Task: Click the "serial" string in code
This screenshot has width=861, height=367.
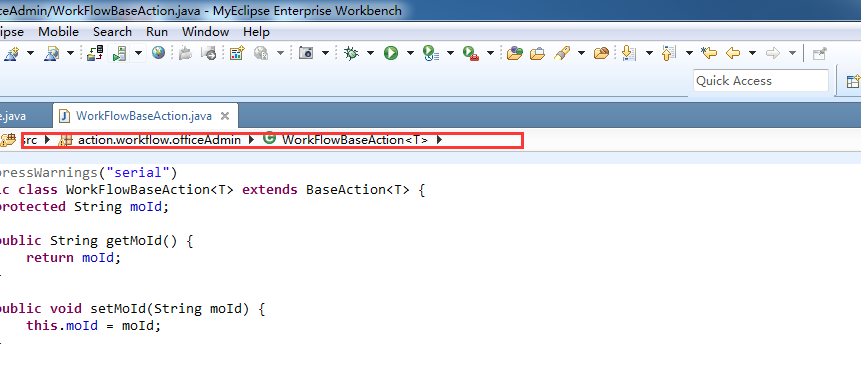Action: click(x=138, y=173)
